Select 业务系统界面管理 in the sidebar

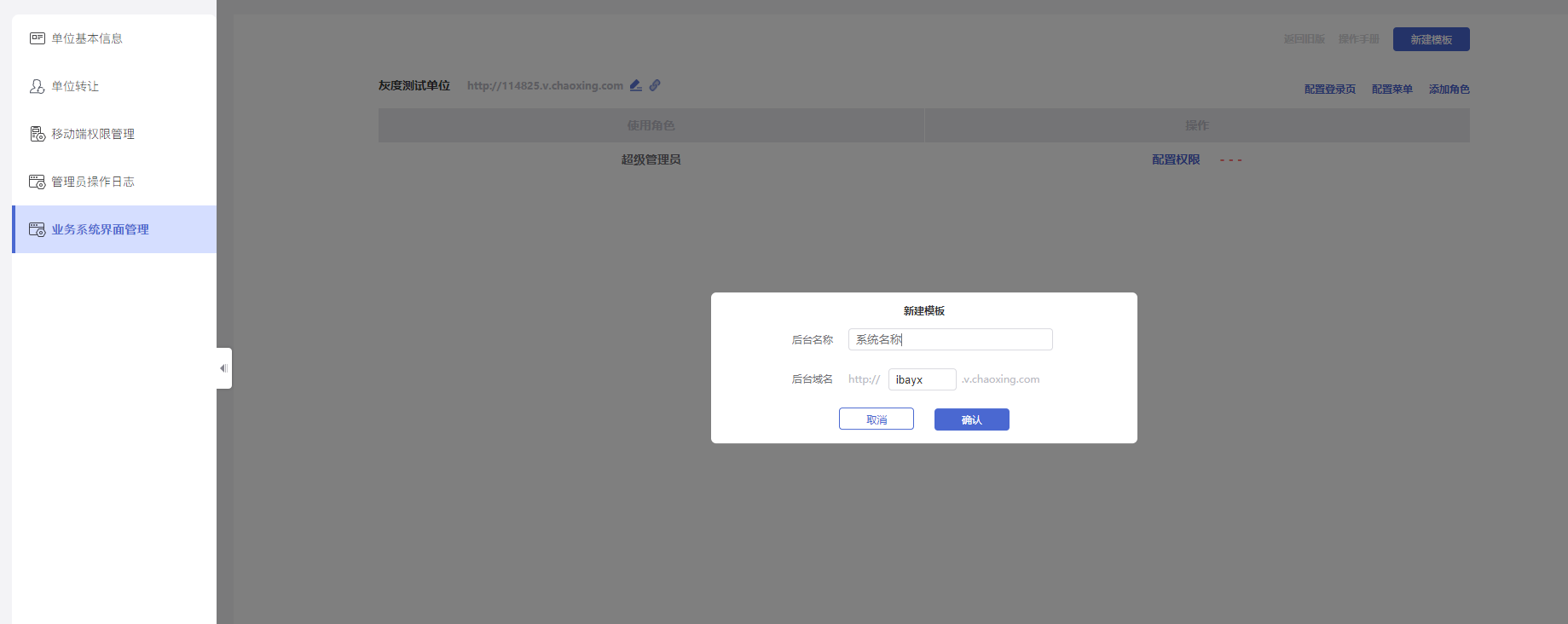point(113,229)
